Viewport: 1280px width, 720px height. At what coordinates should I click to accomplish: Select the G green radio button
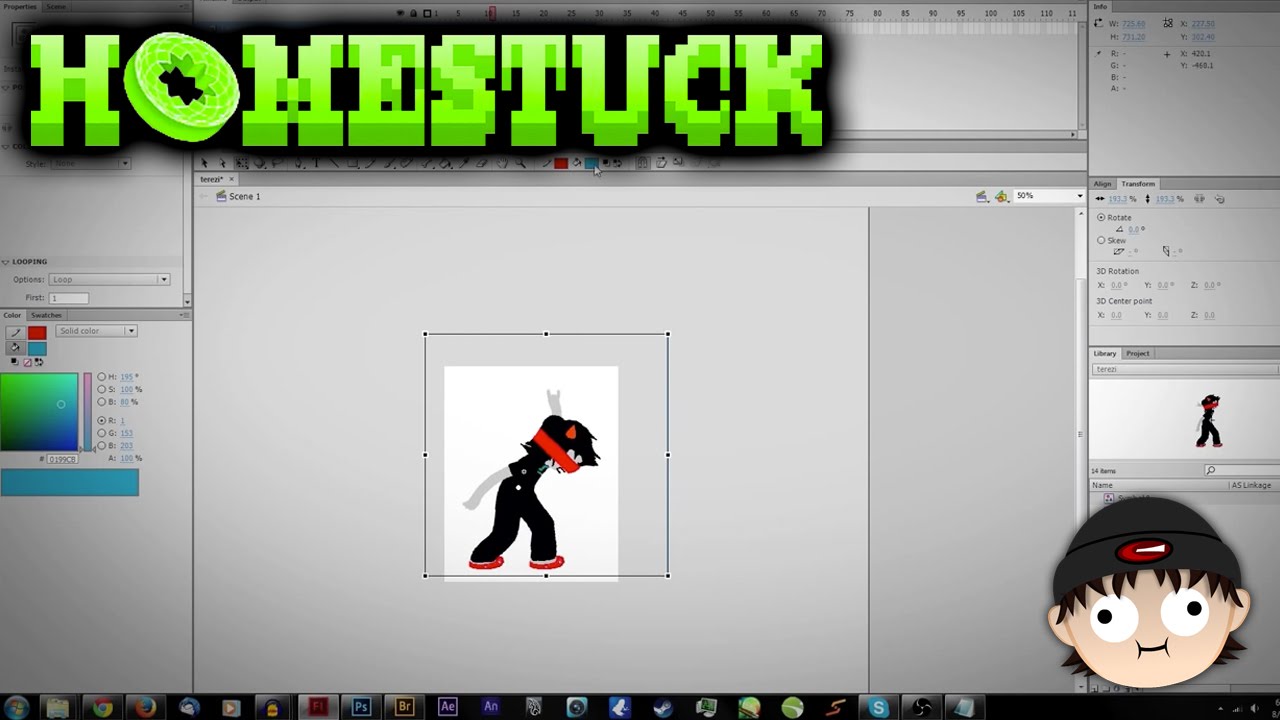(102, 433)
